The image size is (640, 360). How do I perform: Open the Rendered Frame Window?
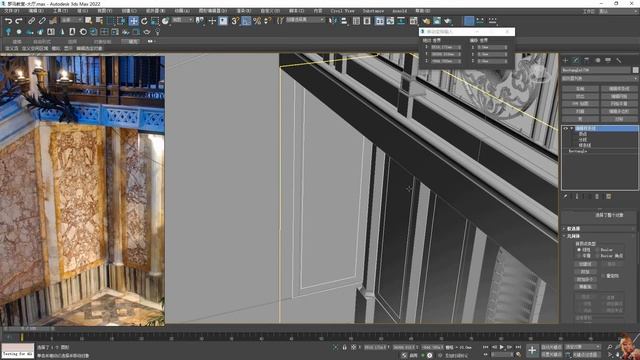coord(437,20)
